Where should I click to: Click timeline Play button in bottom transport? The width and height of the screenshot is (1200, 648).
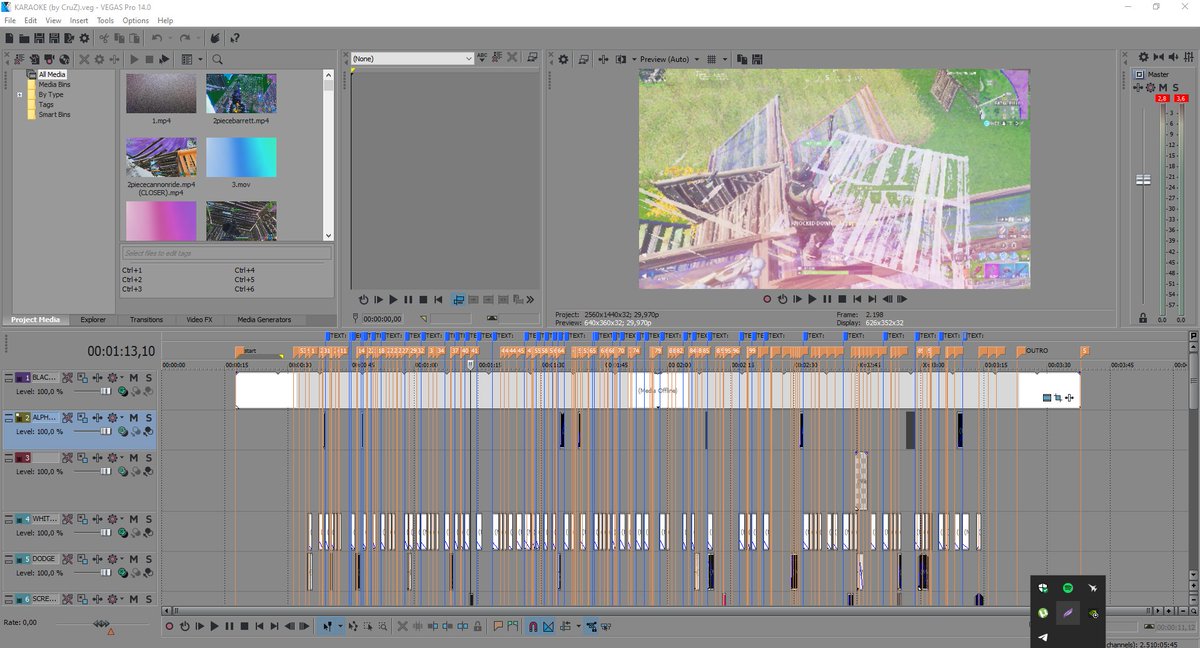(214, 626)
